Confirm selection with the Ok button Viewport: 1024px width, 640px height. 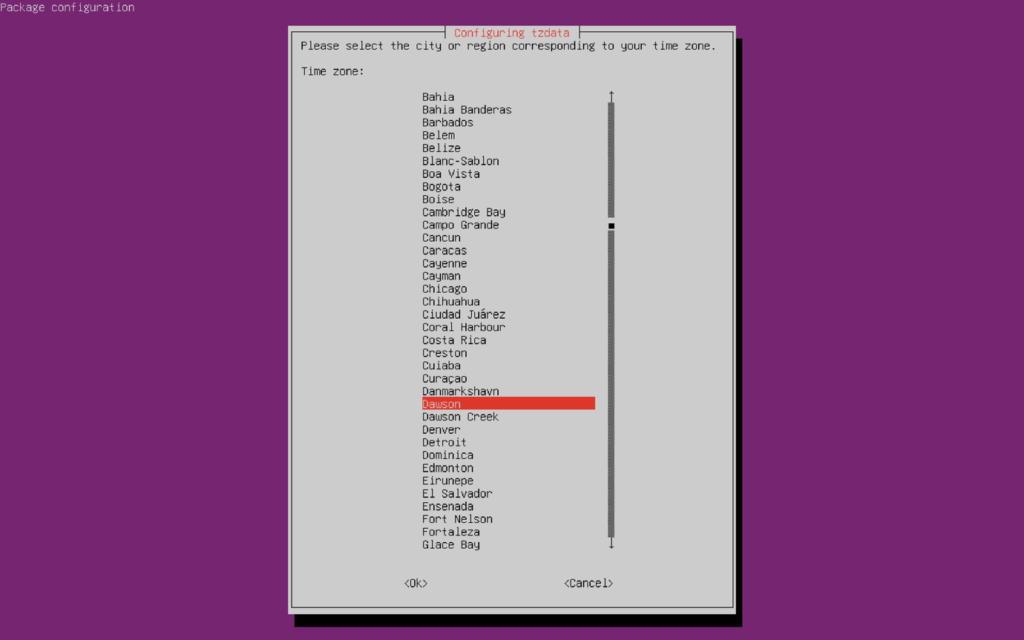(414, 582)
